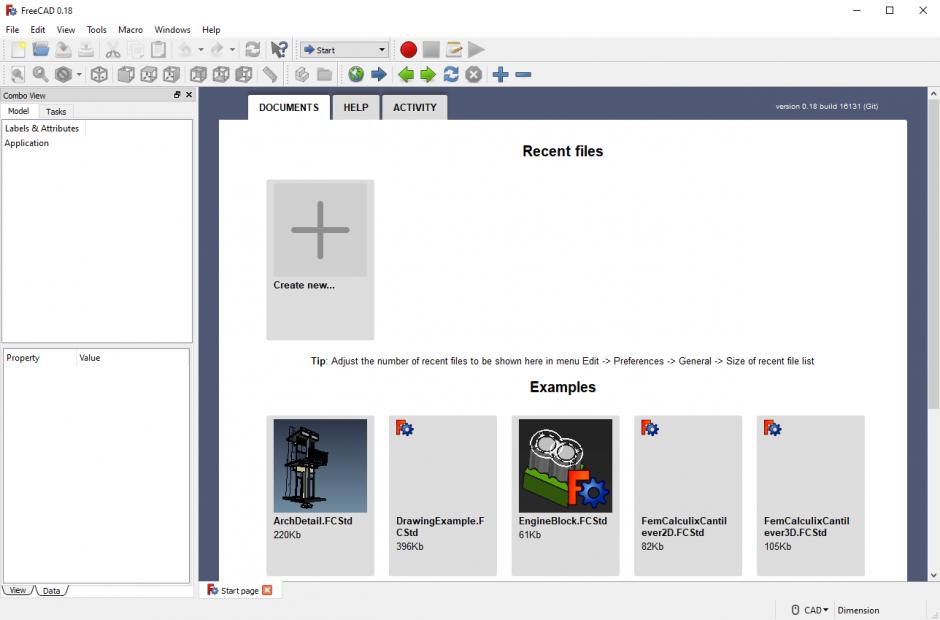Open the FemCalculixCantilever2D.FCStd example

point(688,495)
